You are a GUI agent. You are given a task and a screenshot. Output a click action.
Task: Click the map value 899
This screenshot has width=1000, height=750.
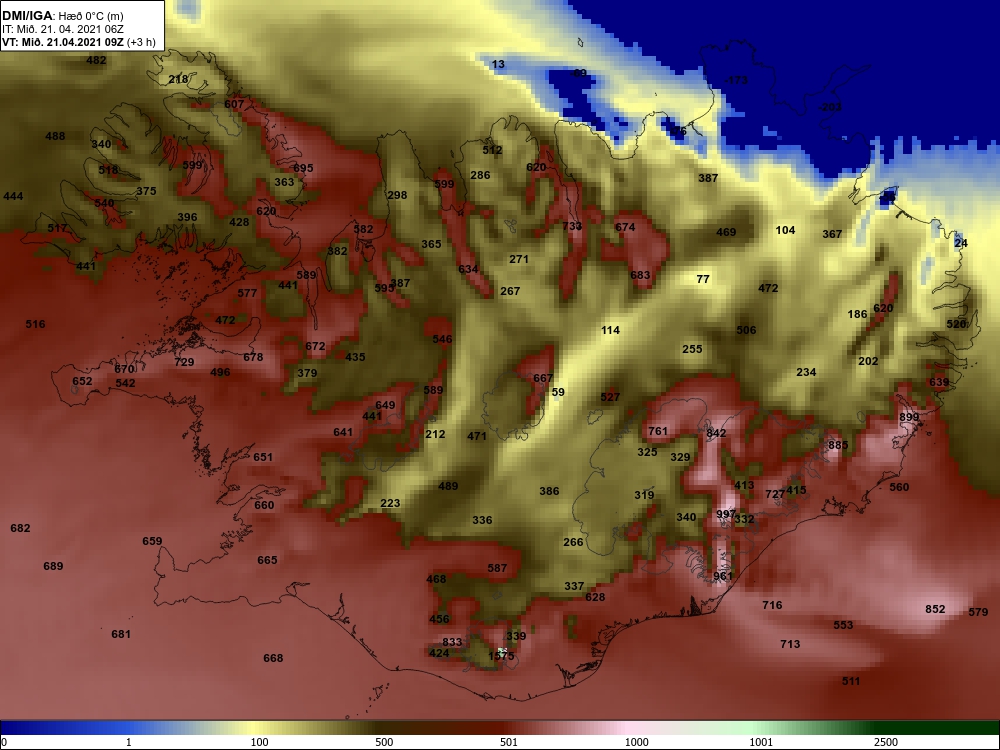909,417
